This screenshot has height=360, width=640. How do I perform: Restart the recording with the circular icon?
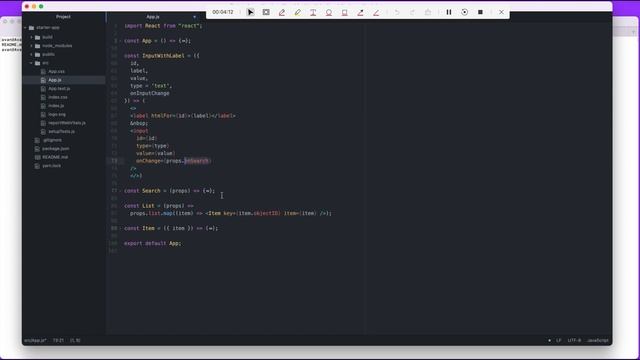pyautogui.click(x=464, y=12)
